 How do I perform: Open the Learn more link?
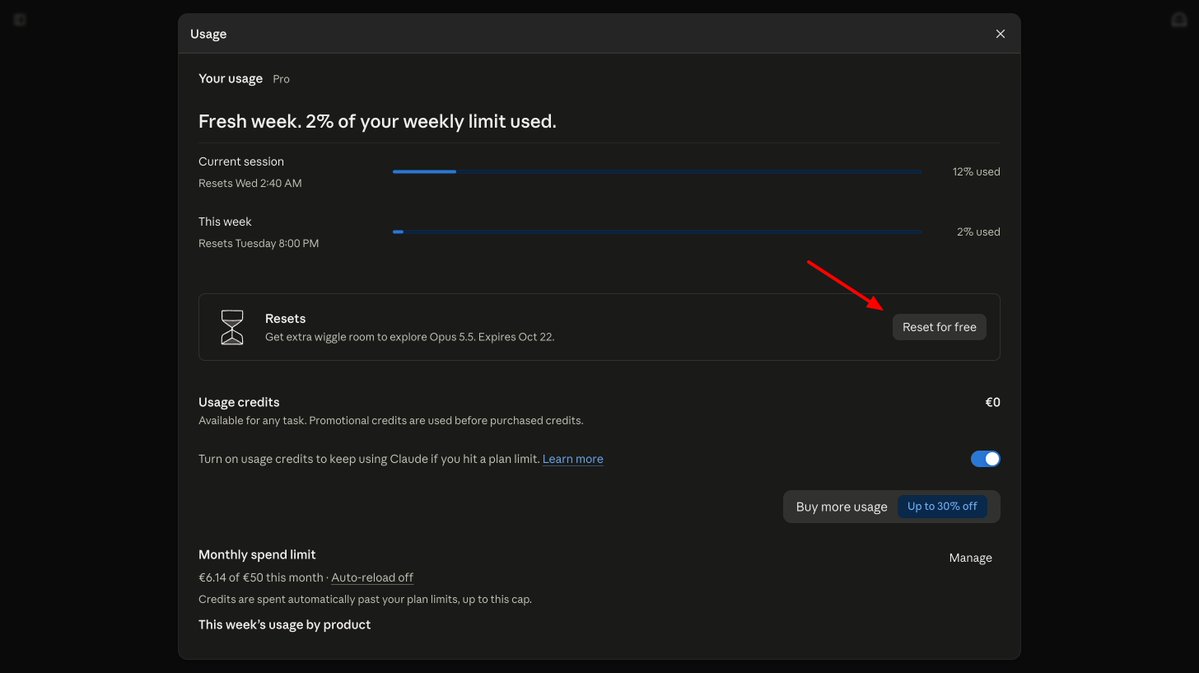tap(573, 459)
